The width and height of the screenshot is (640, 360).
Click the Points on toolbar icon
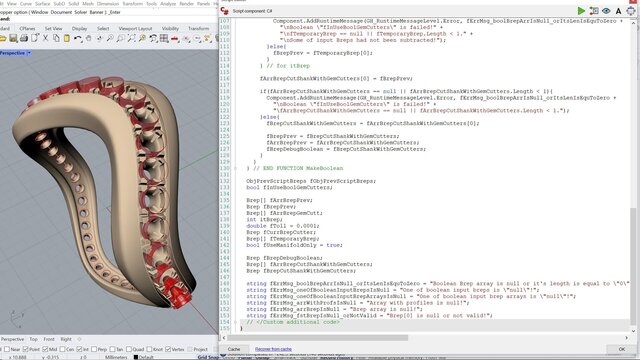(x=197, y=38)
